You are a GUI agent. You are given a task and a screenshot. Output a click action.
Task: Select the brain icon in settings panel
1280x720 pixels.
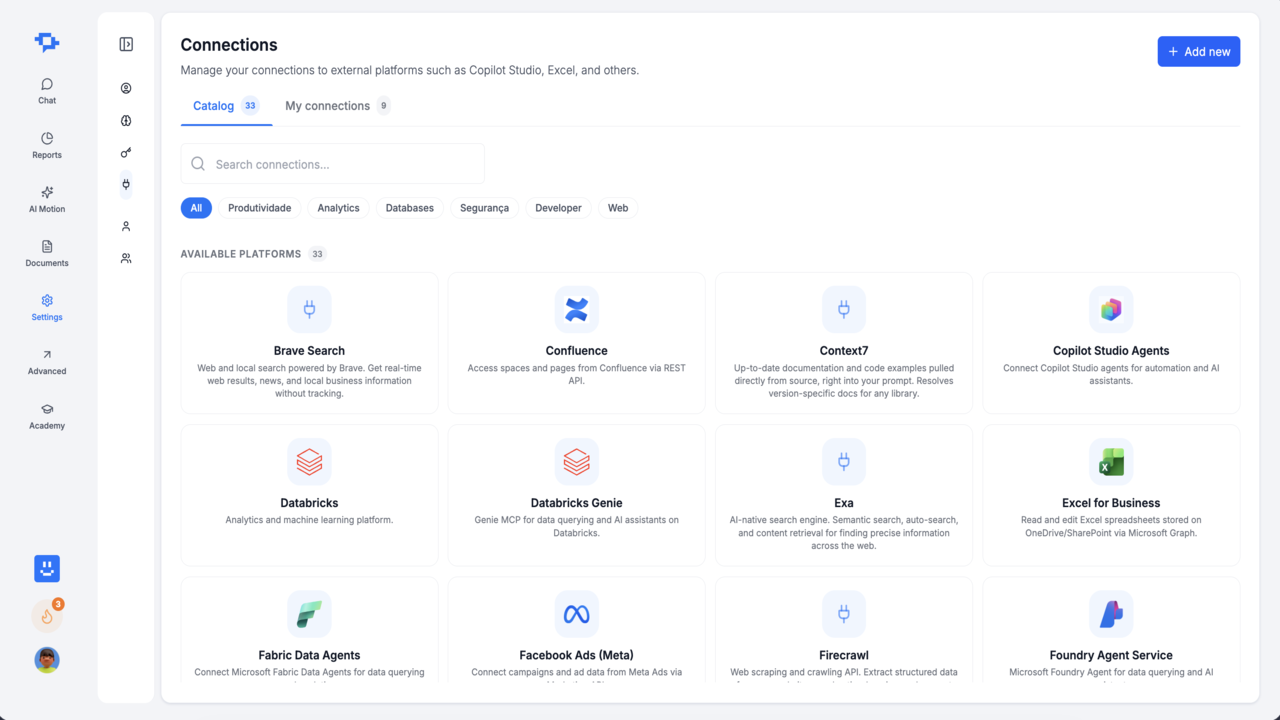pyautogui.click(x=126, y=121)
